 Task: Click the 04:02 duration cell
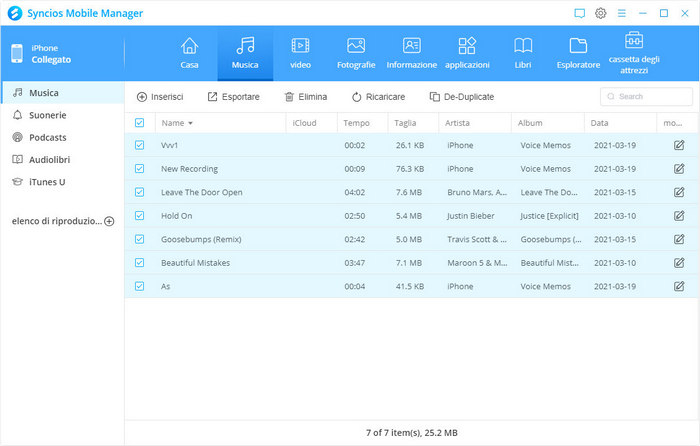click(x=354, y=192)
